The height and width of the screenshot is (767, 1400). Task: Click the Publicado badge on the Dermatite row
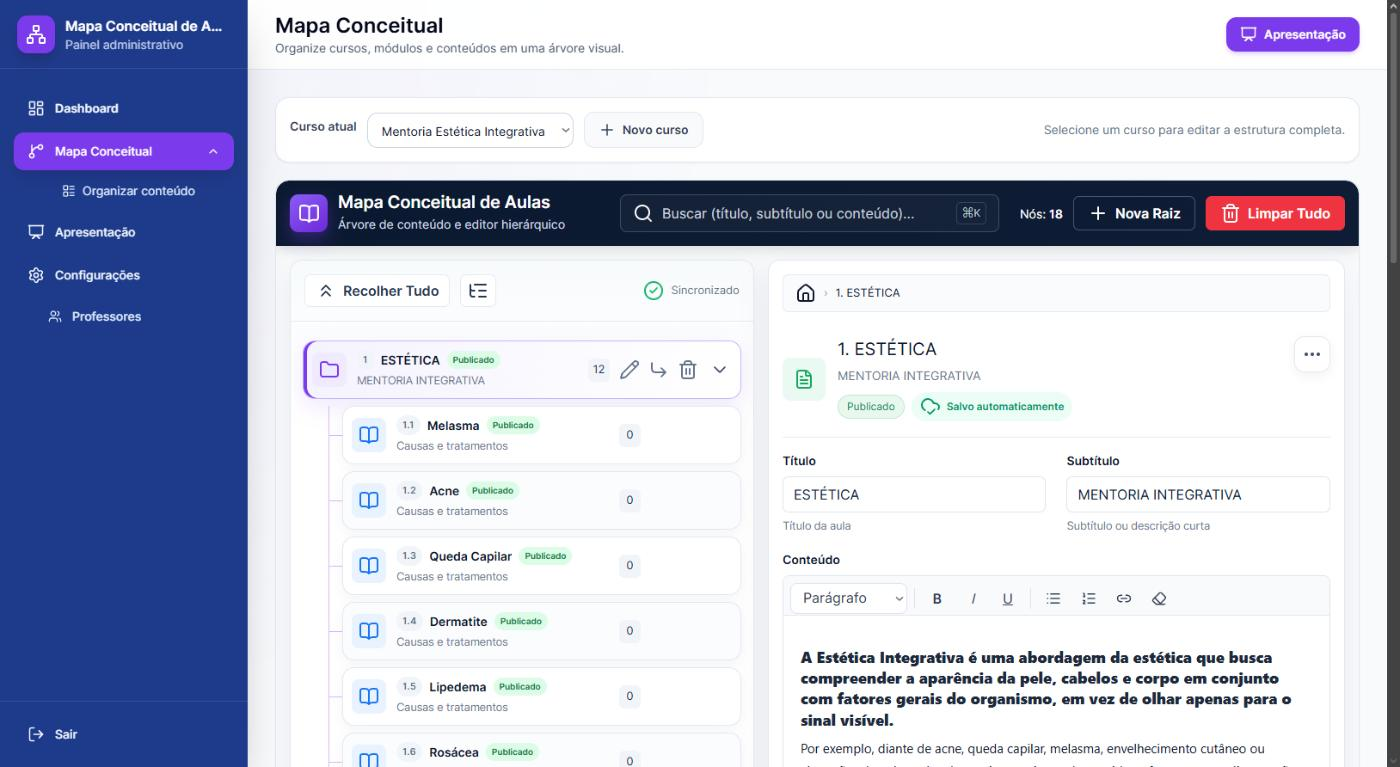pos(521,622)
